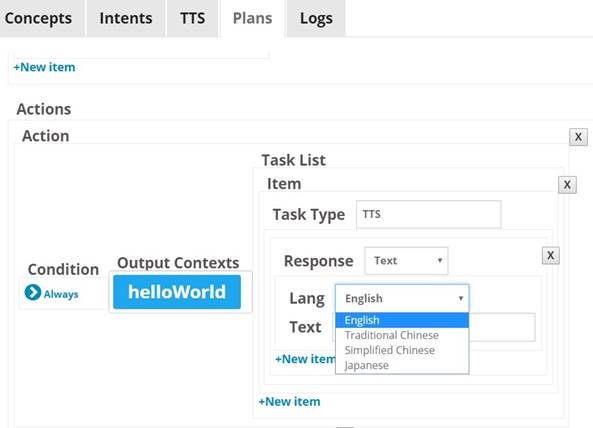
Task: Click the Always condition arrow icon
Action: click(33, 292)
